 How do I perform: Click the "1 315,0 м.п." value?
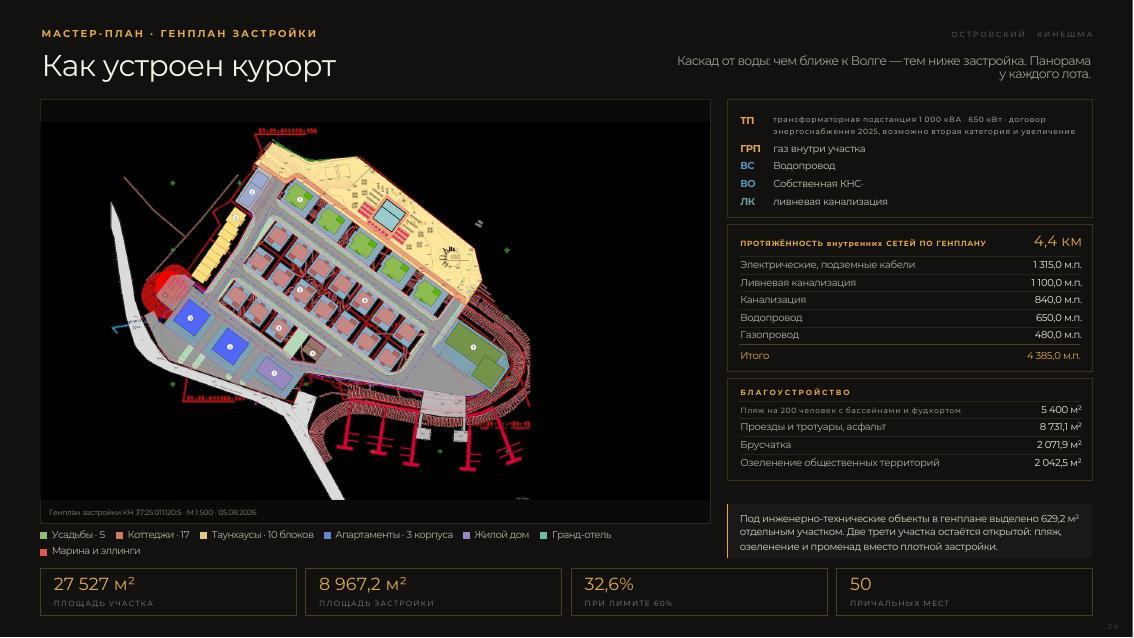click(1057, 265)
